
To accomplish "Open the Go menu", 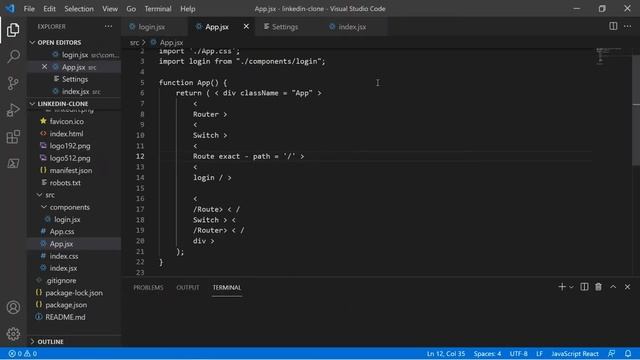I will (131, 9).
